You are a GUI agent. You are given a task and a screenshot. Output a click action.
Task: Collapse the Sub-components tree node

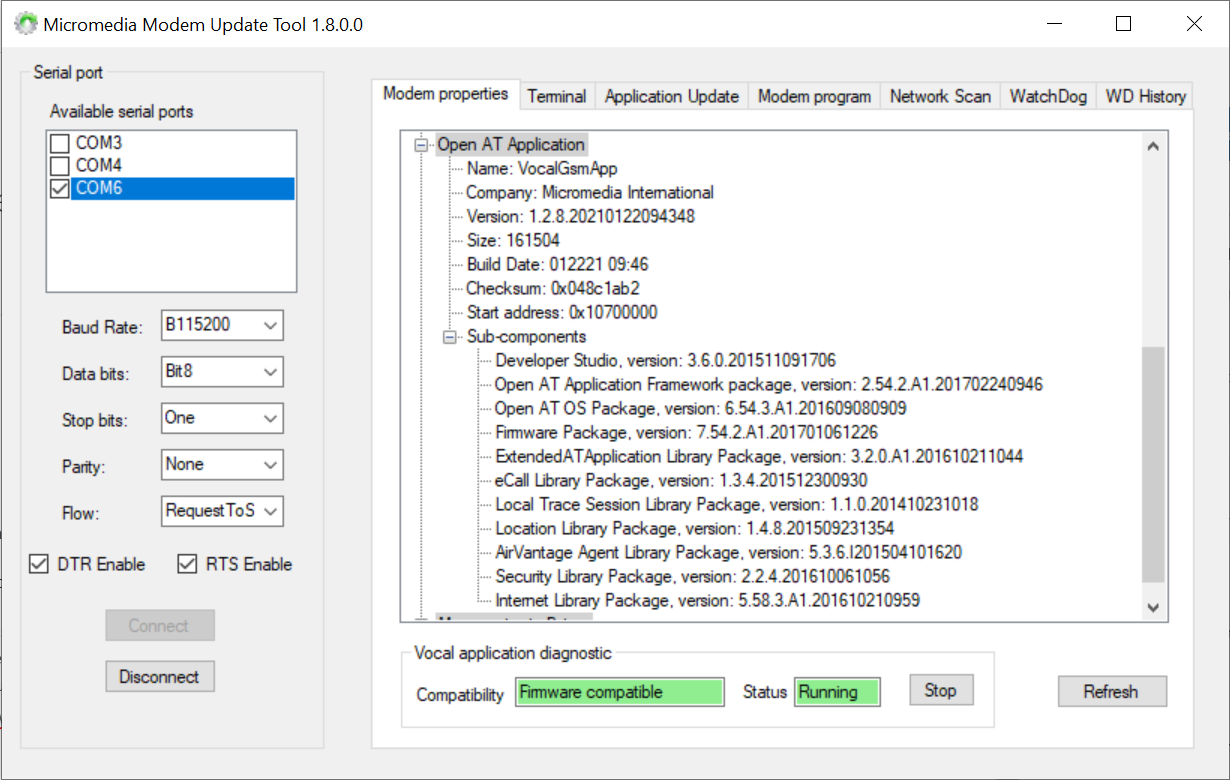click(x=450, y=337)
